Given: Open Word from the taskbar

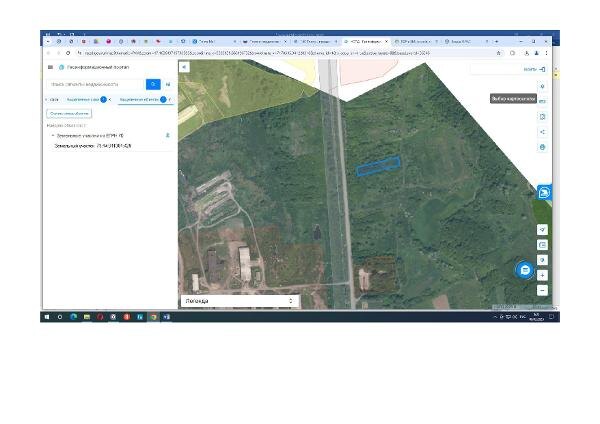Looking at the screenshot, I should point(166,317).
